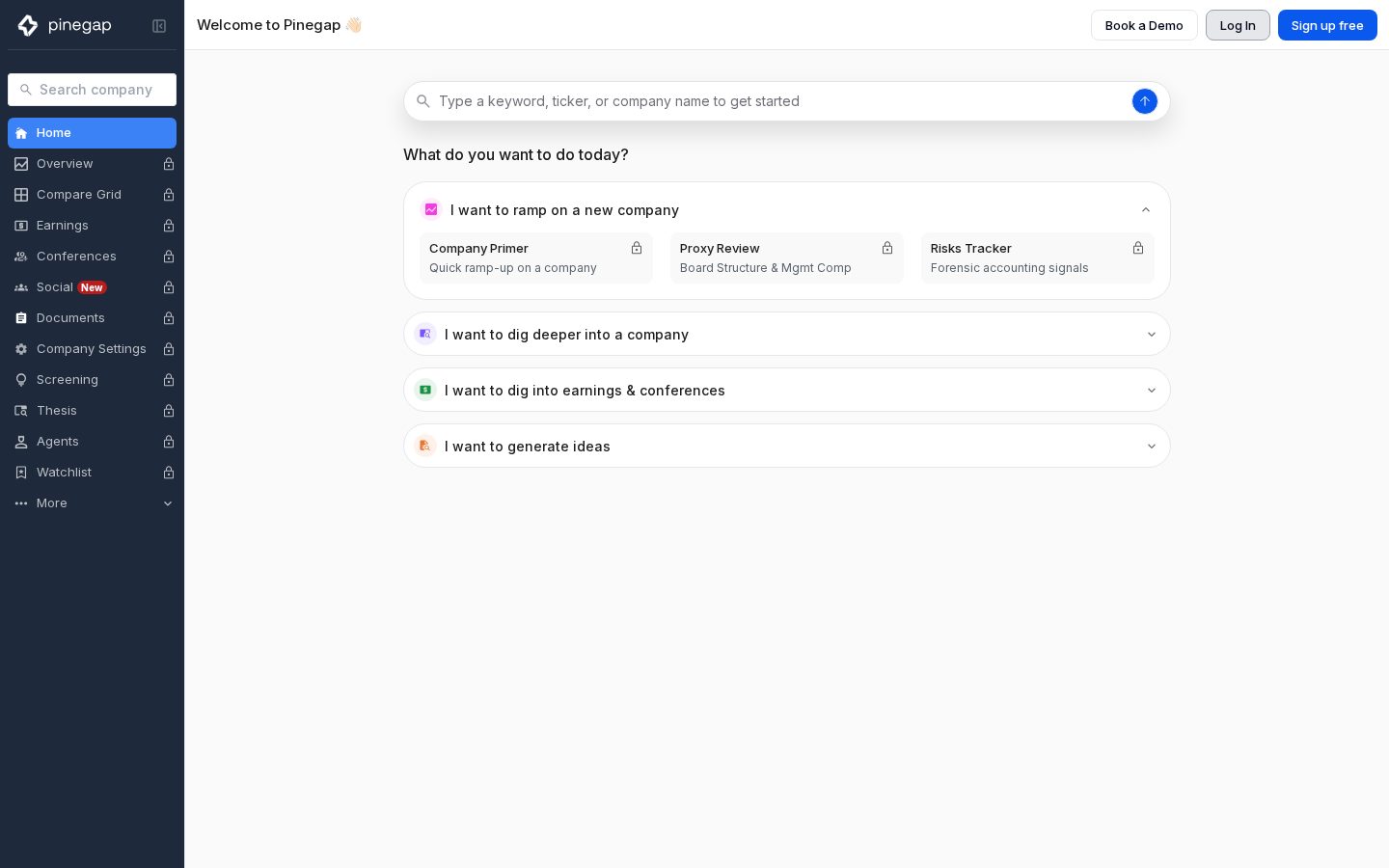The width and height of the screenshot is (1389, 868).
Task: Click the lock icon on Company Primer card
Action: click(637, 248)
